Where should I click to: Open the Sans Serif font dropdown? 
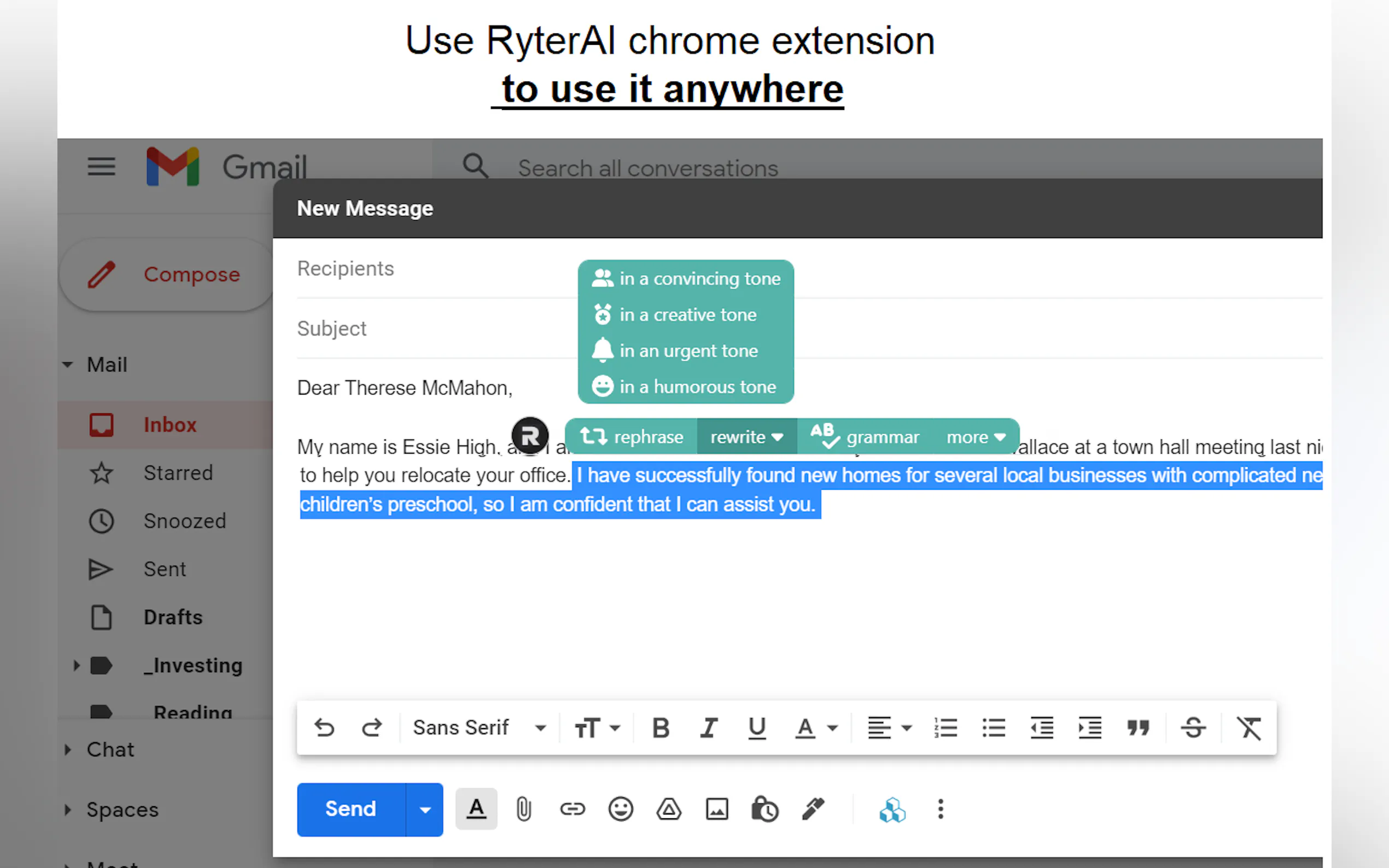[478, 728]
